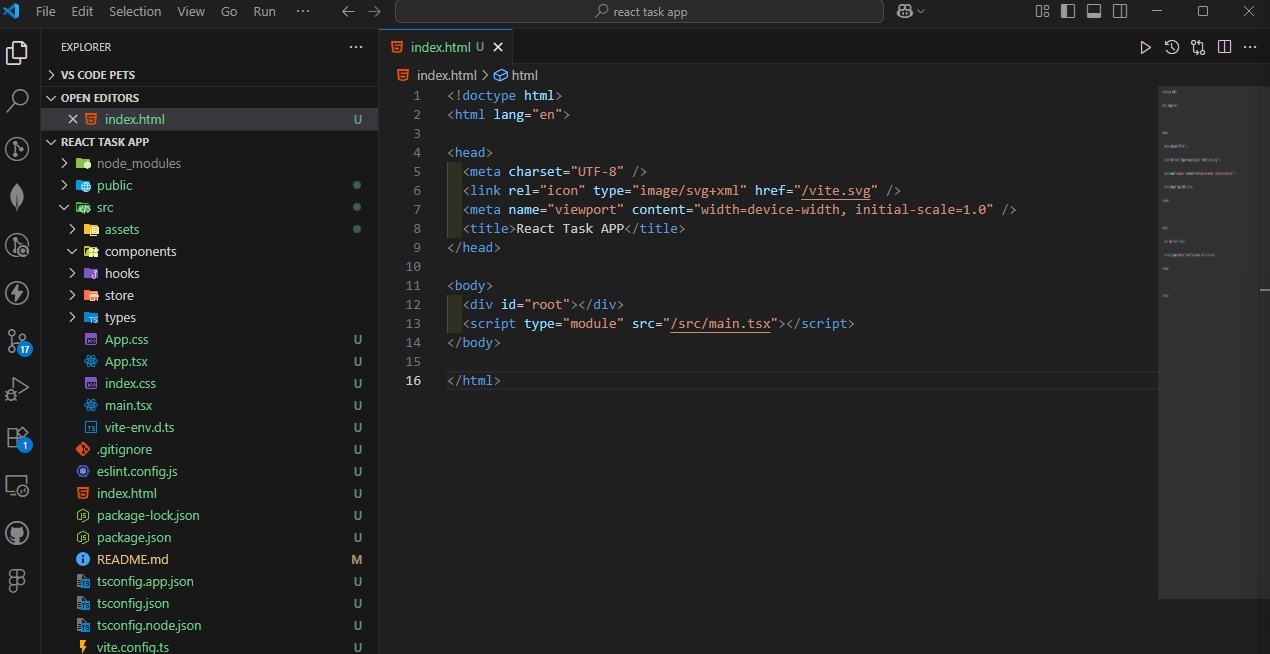Image resolution: width=1270 pixels, height=654 pixels.
Task: Open the File menu
Action: (x=46, y=12)
